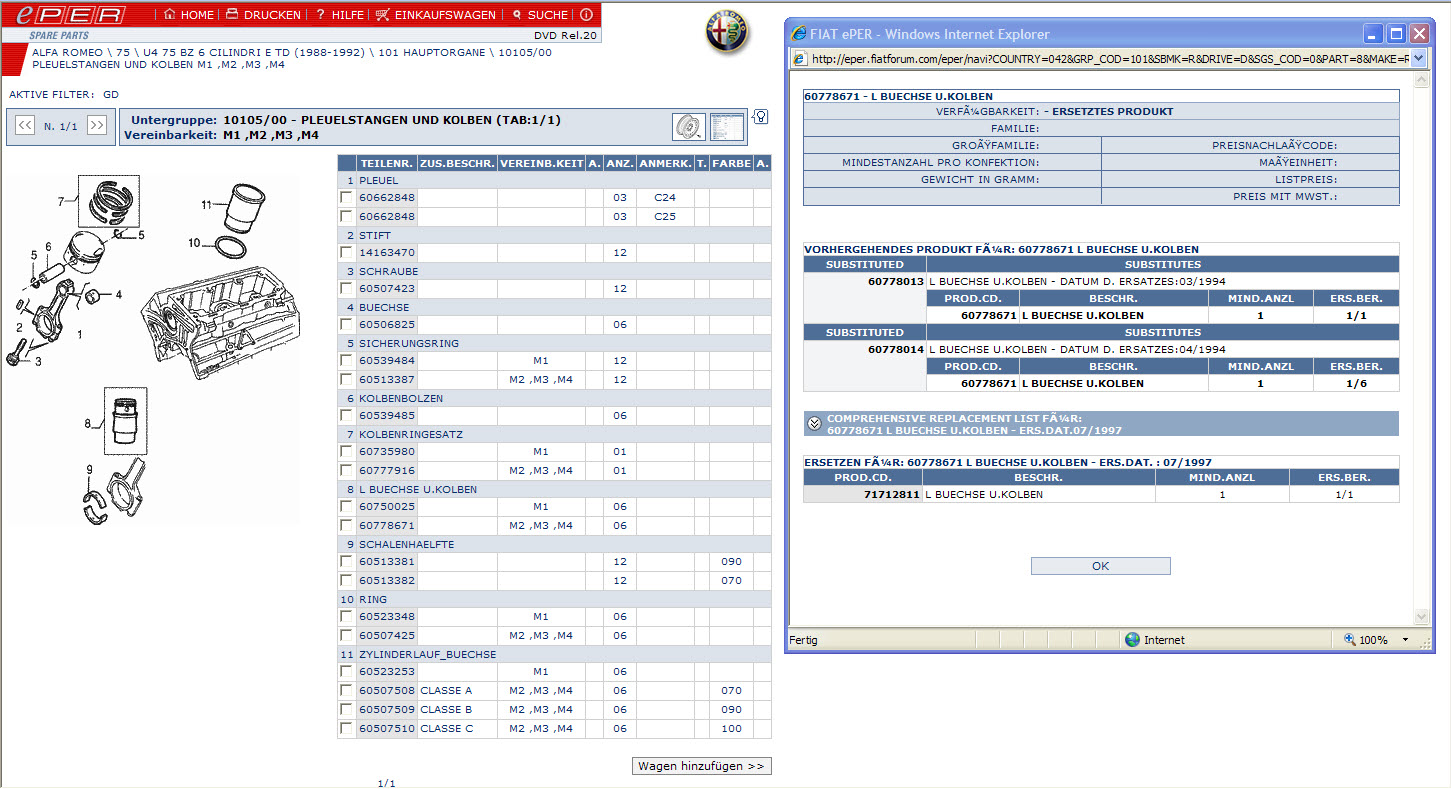This screenshot has width=1451, height=789.
Task: Open part number 60507425 RING row
Action: point(387,635)
